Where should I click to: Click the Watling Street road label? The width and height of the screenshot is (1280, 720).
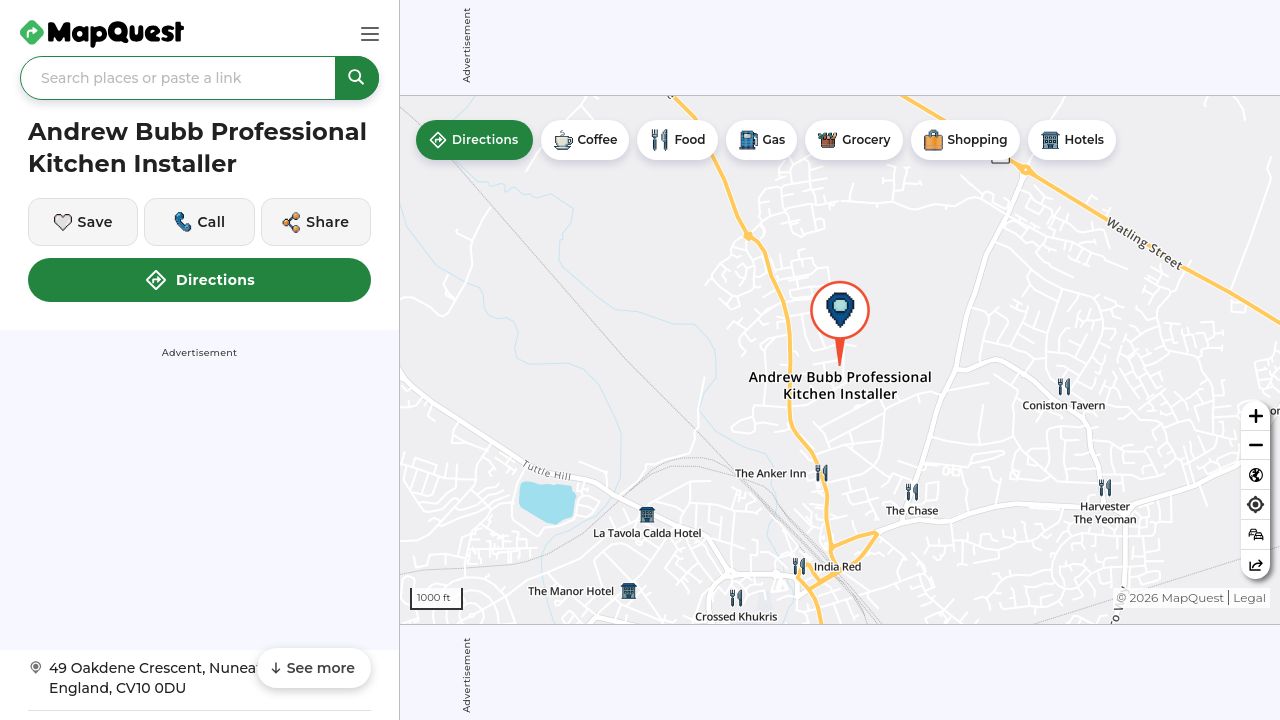pos(1144,243)
